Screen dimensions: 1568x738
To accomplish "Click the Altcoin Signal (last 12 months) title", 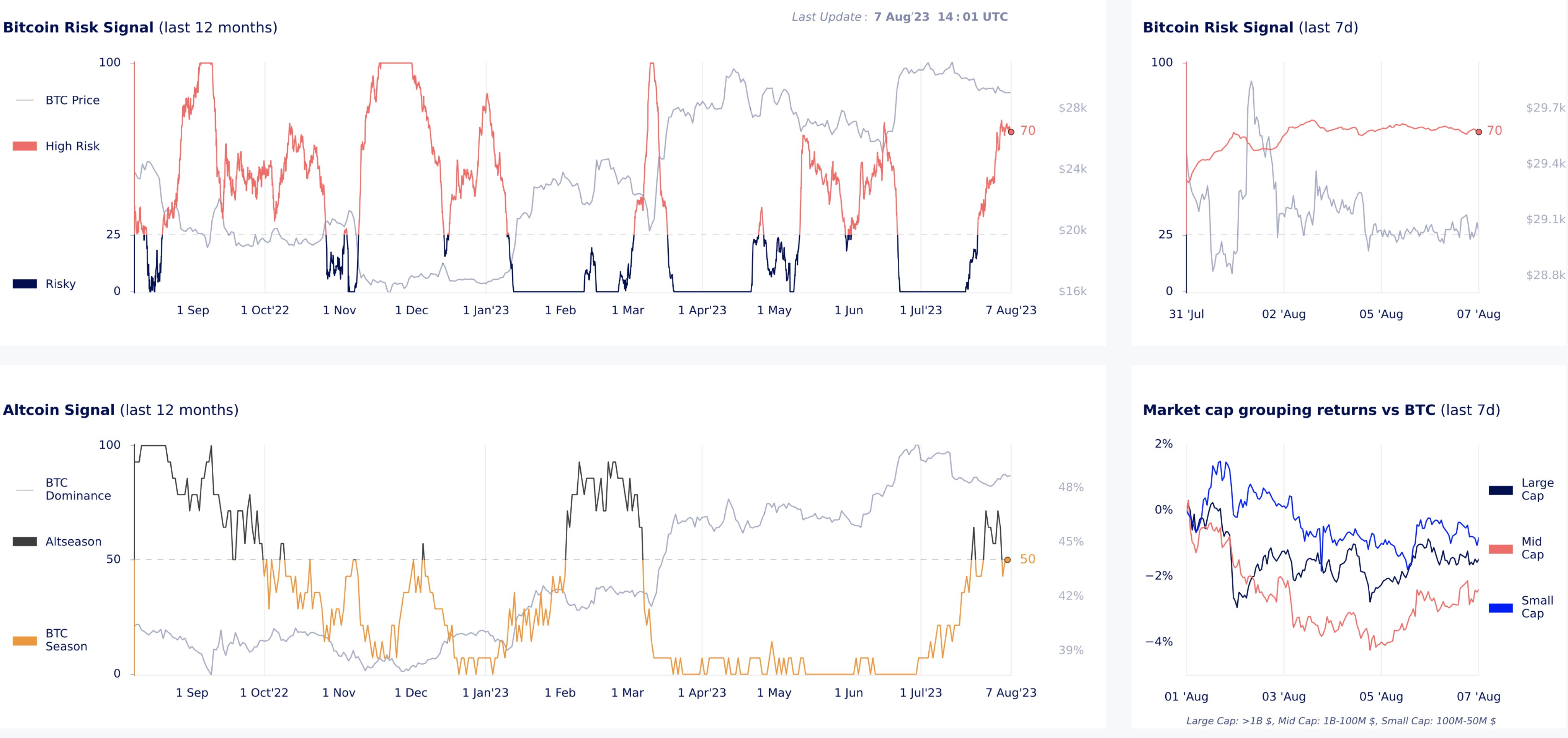I will [121, 410].
